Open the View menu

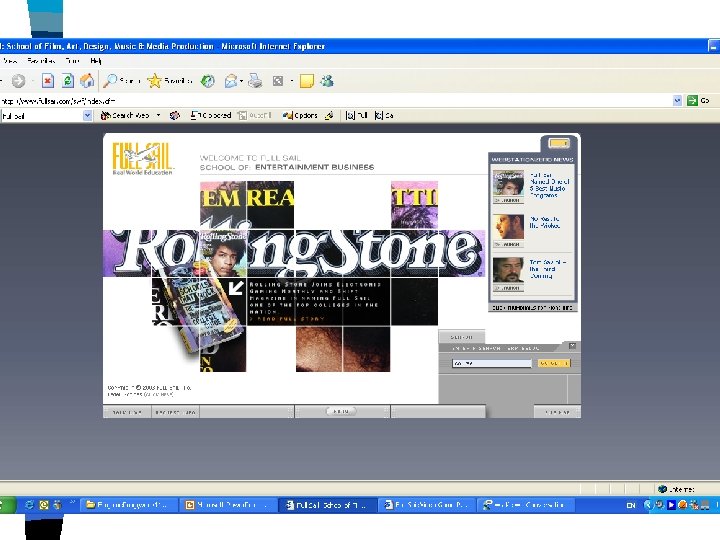pos(10,61)
